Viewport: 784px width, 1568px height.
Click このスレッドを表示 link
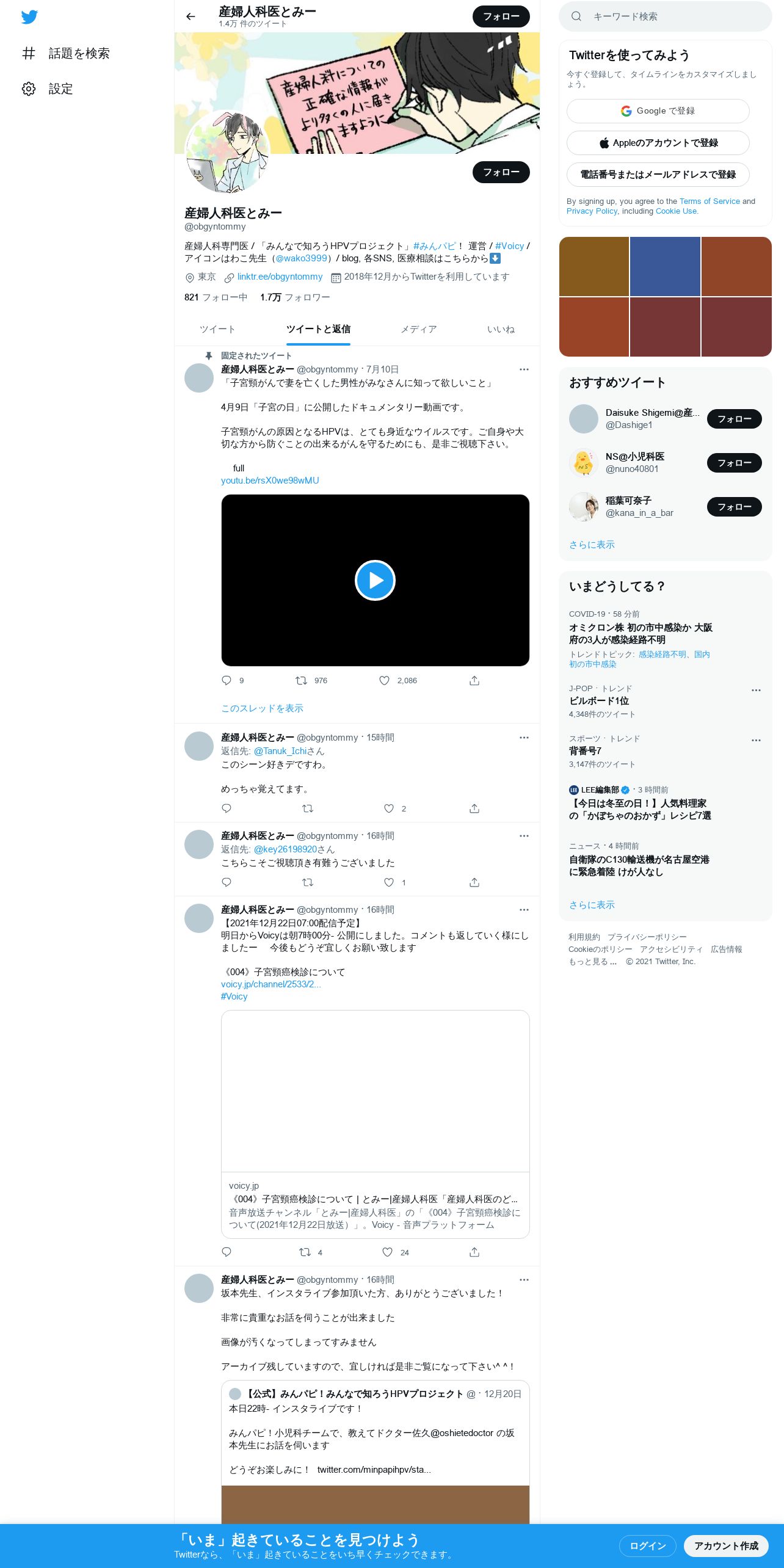coord(262,708)
